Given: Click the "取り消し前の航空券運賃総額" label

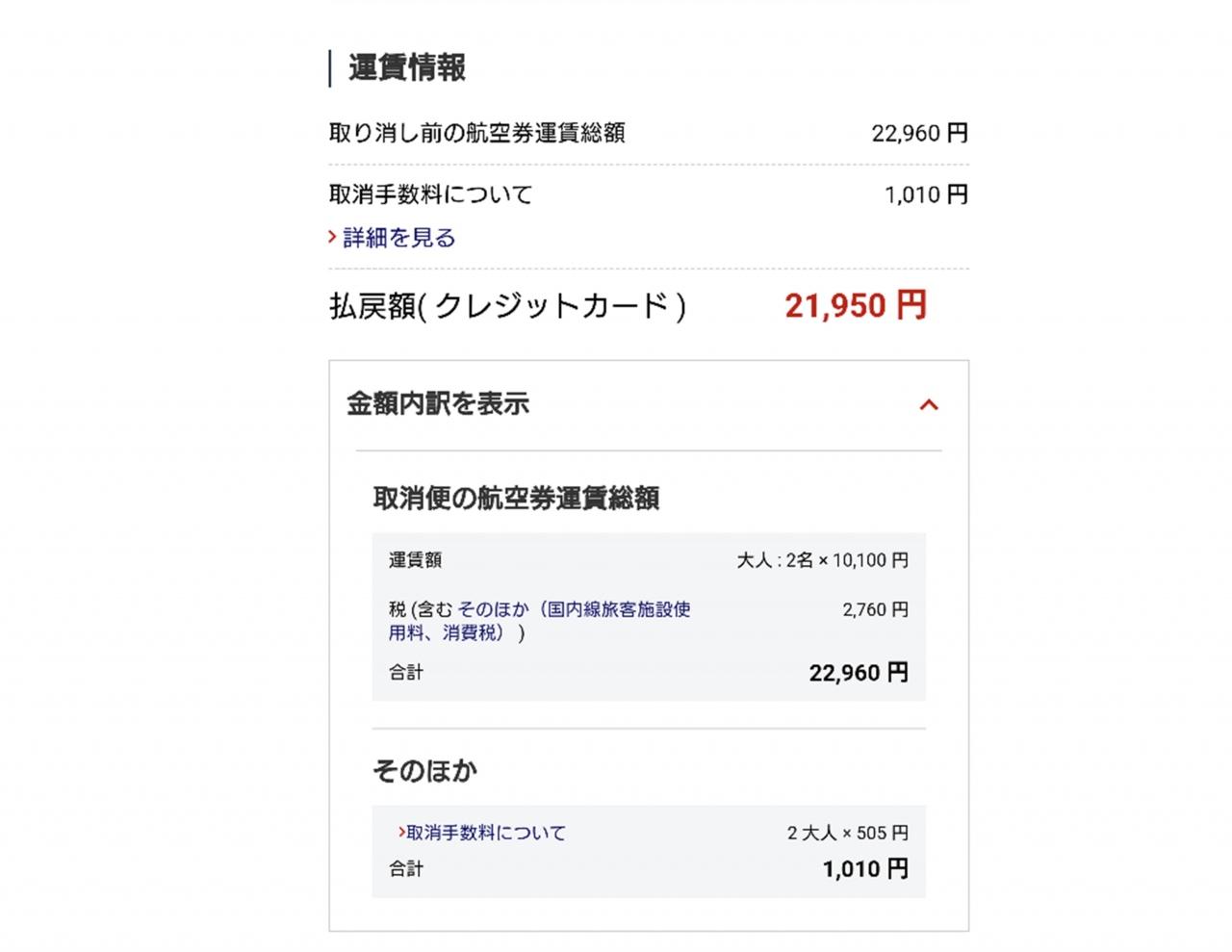Looking at the screenshot, I should 477,133.
